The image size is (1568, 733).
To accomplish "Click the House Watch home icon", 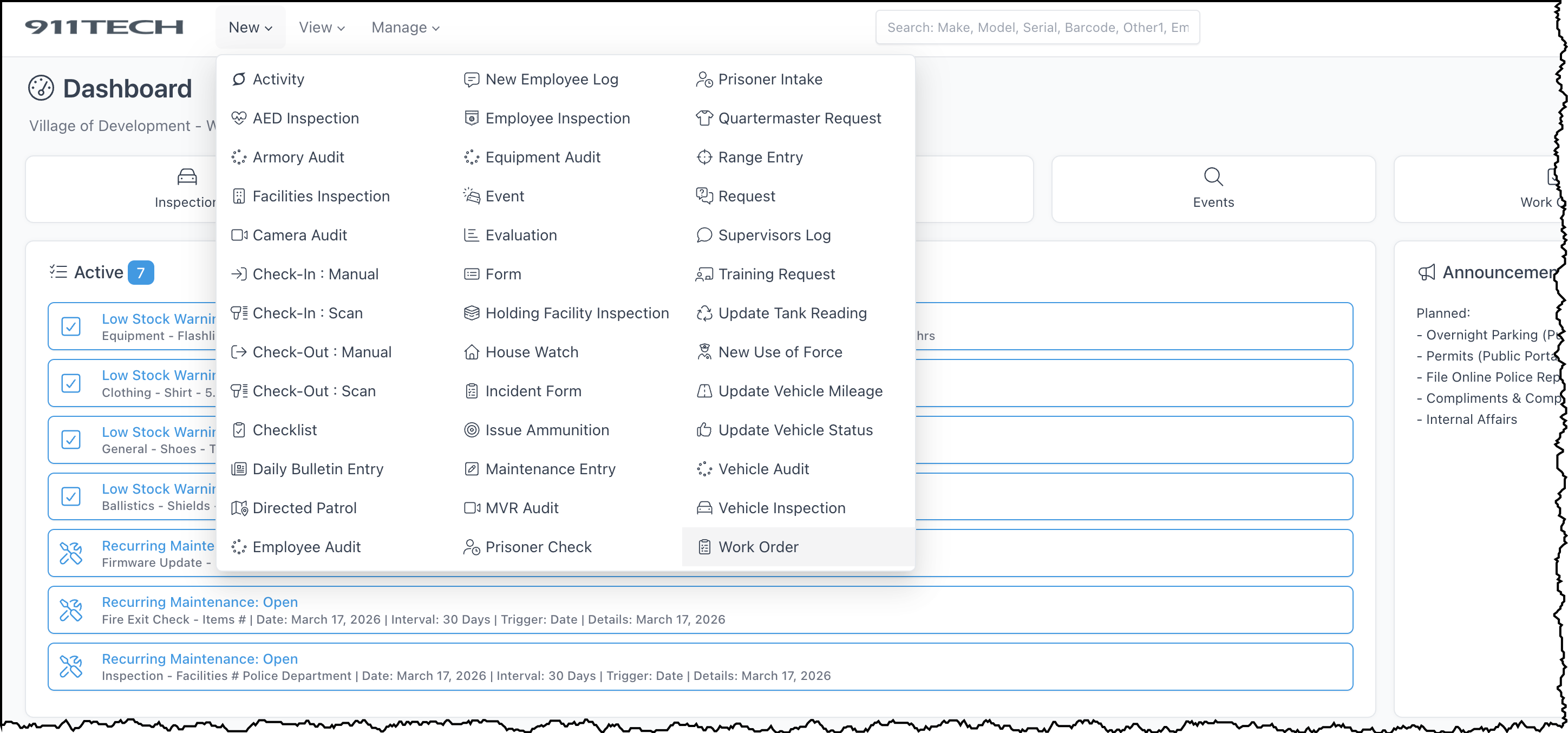I will pos(471,351).
